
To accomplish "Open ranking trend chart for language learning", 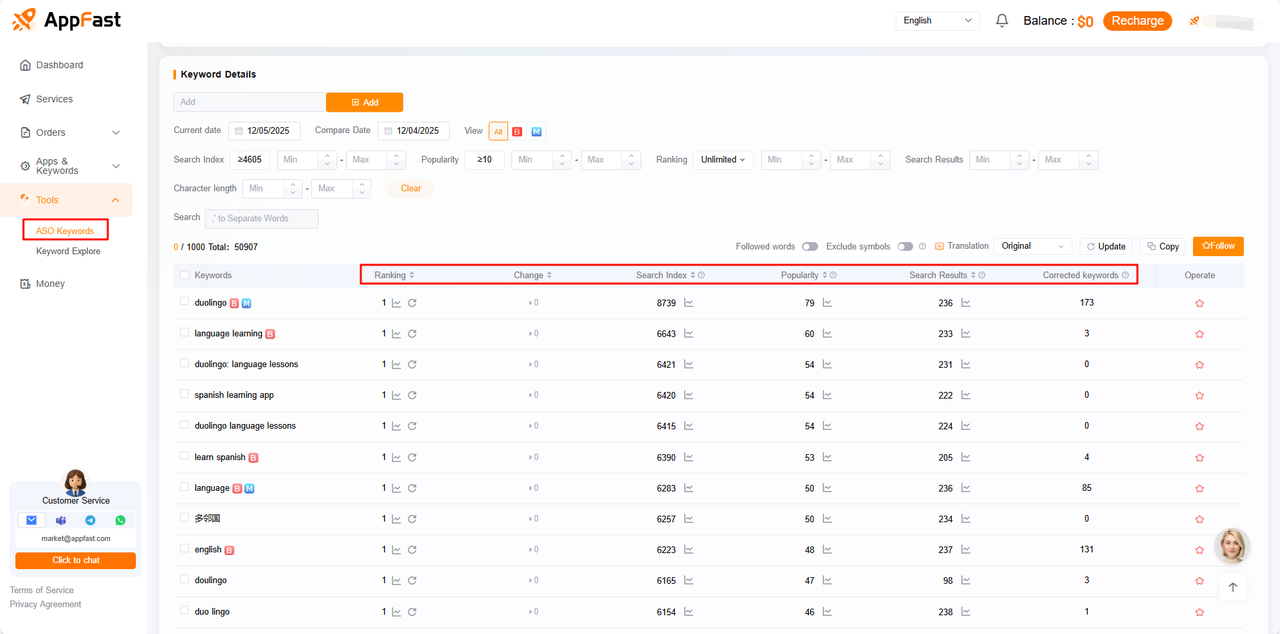I will coord(396,334).
